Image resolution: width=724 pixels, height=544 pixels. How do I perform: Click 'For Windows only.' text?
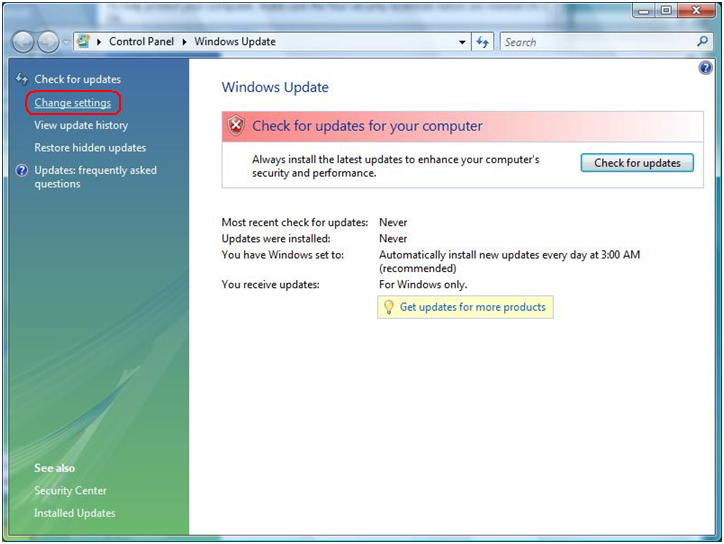[x=423, y=284]
